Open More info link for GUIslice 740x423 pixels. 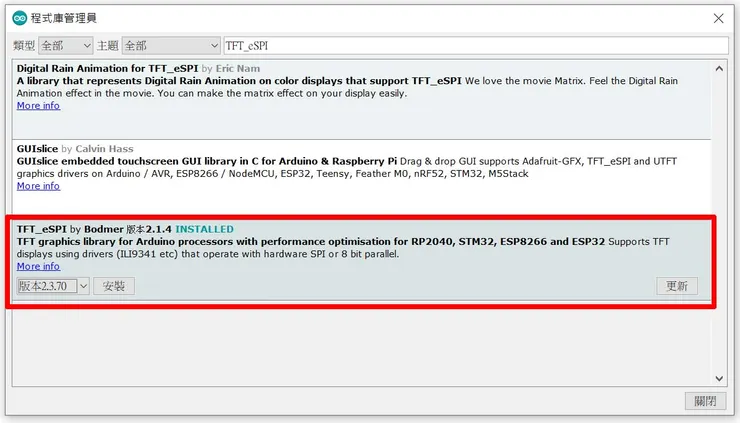point(38,186)
